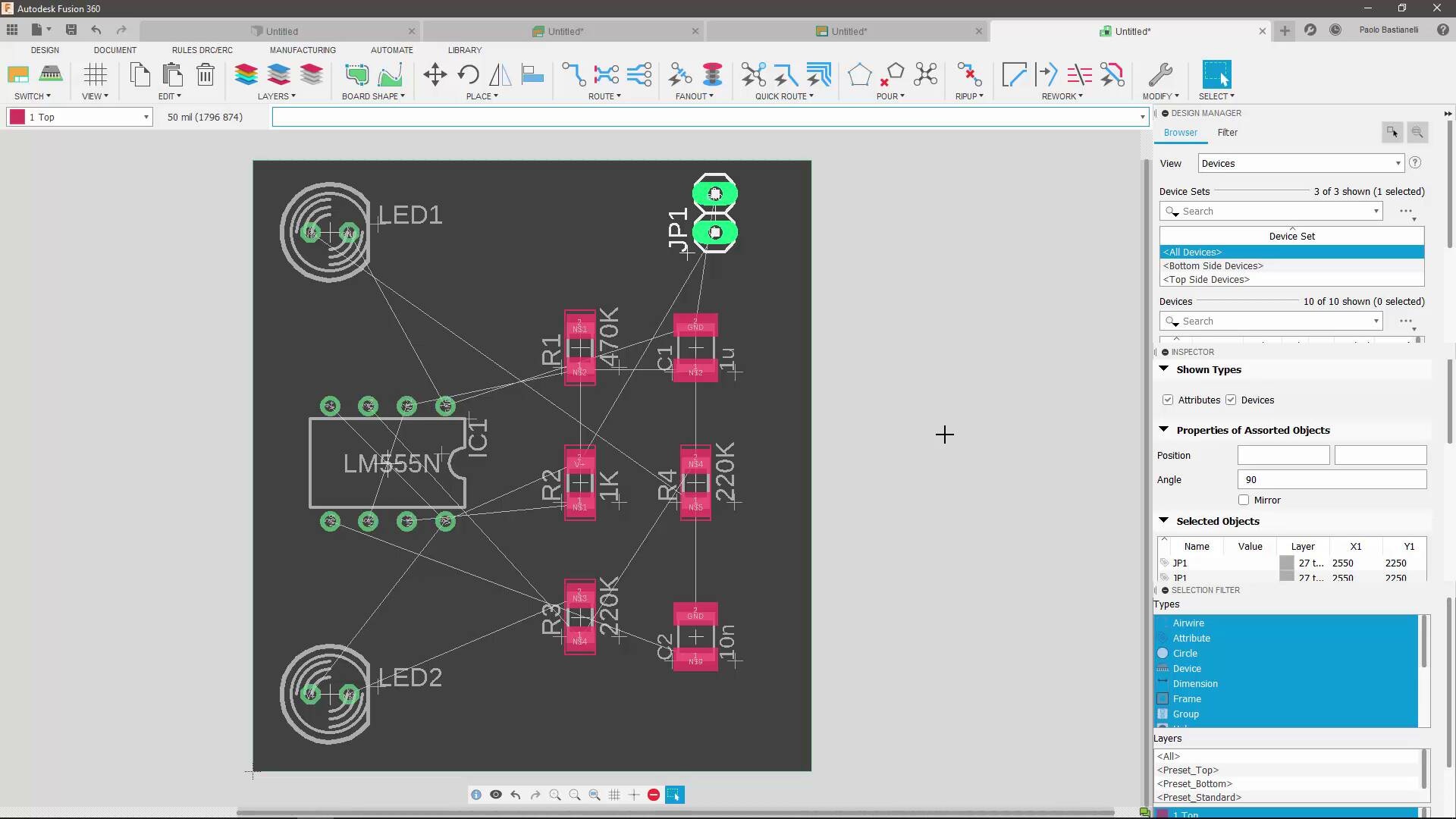1456x819 pixels.
Task: Click the Angle input field showing 90
Action: pyautogui.click(x=1331, y=479)
